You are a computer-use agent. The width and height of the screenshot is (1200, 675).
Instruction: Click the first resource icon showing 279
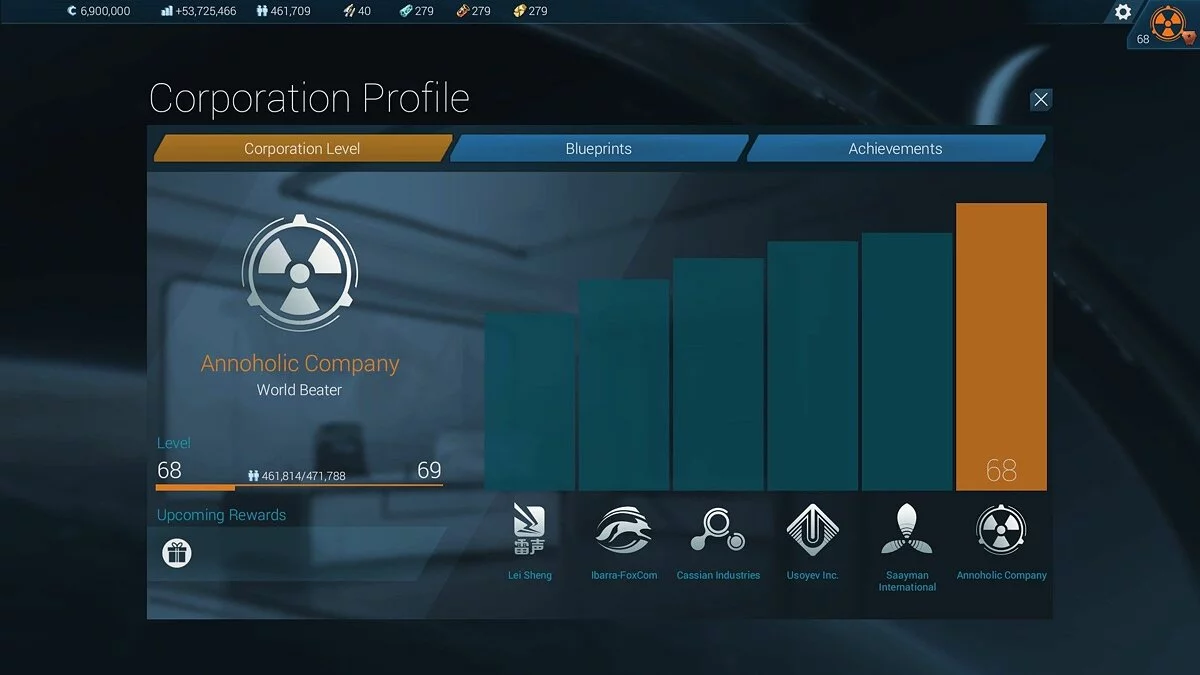coord(405,11)
